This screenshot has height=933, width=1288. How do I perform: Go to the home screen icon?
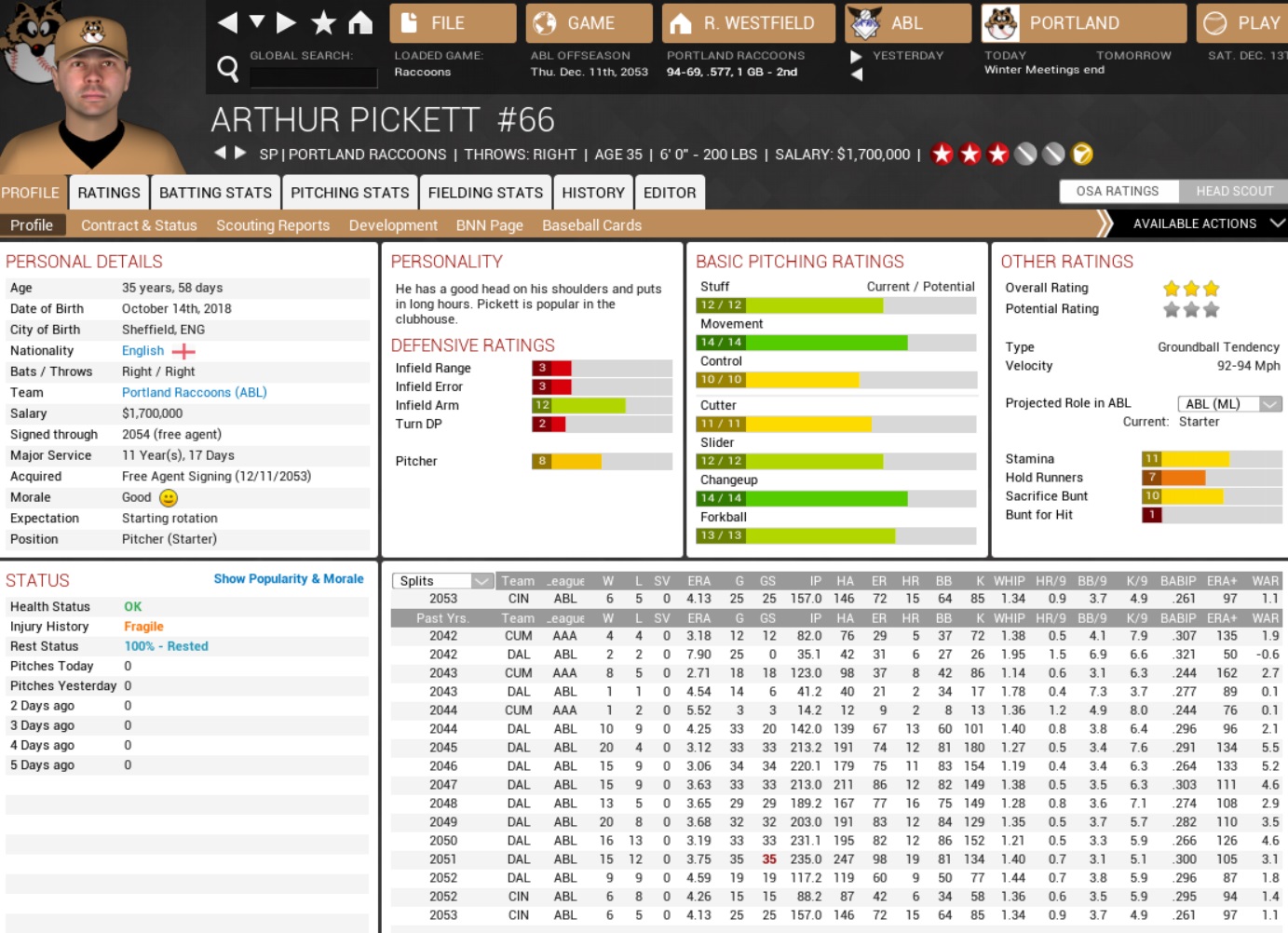(360, 22)
